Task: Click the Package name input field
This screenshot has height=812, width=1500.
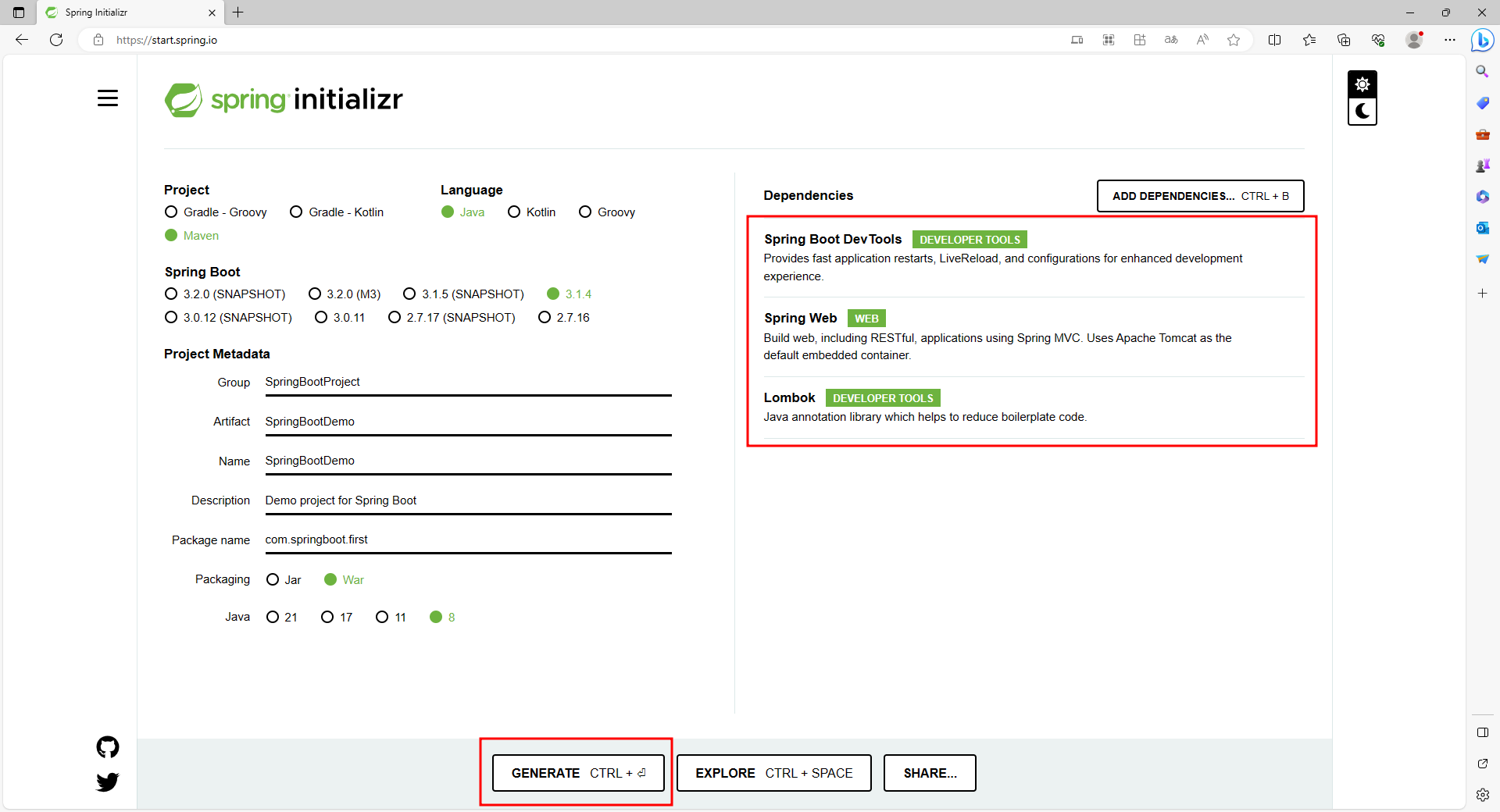Action: tap(468, 540)
